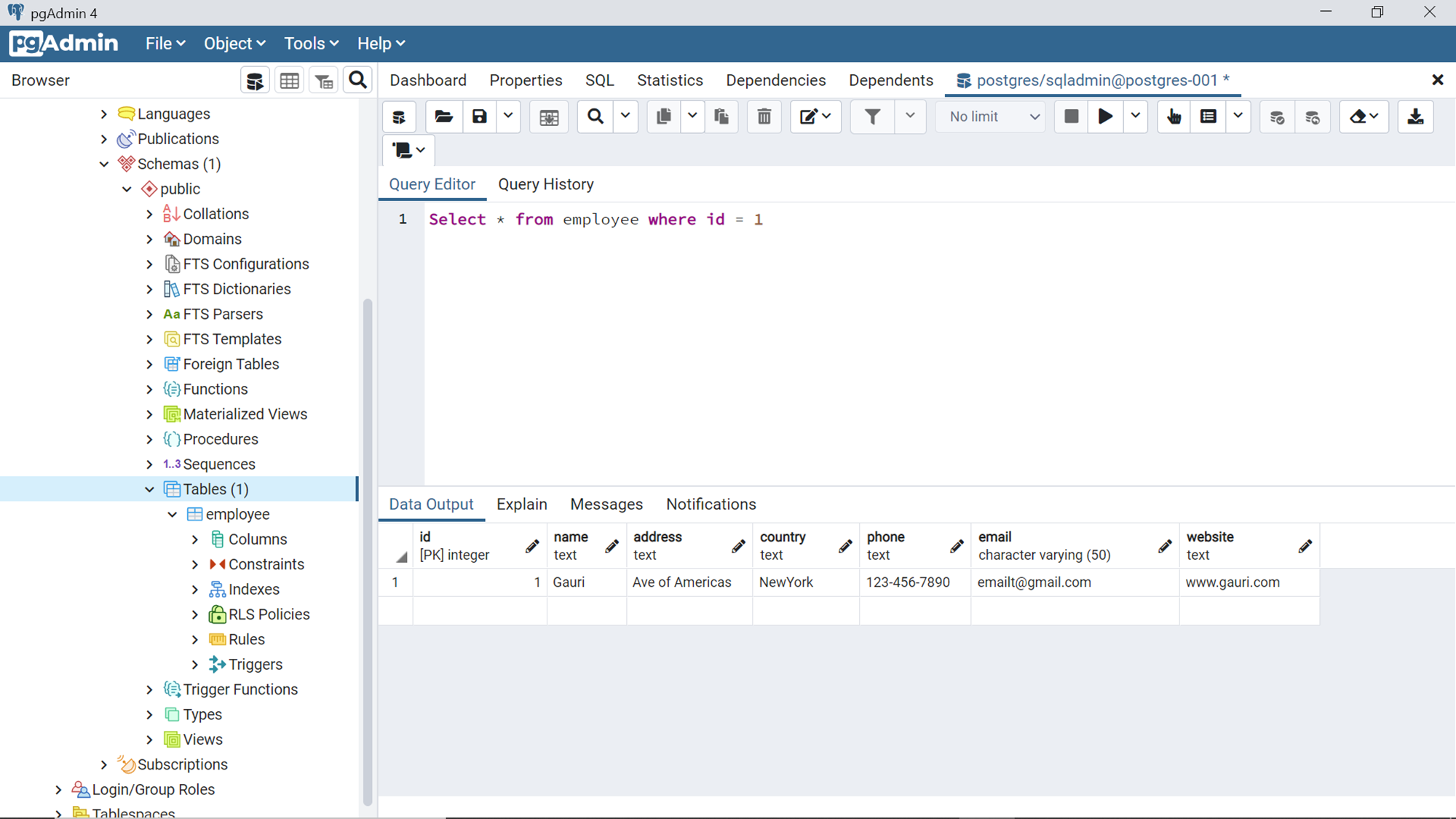Expand the Login/Group Roles node
Viewport: 1456px width, 819px height.
[59, 789]
